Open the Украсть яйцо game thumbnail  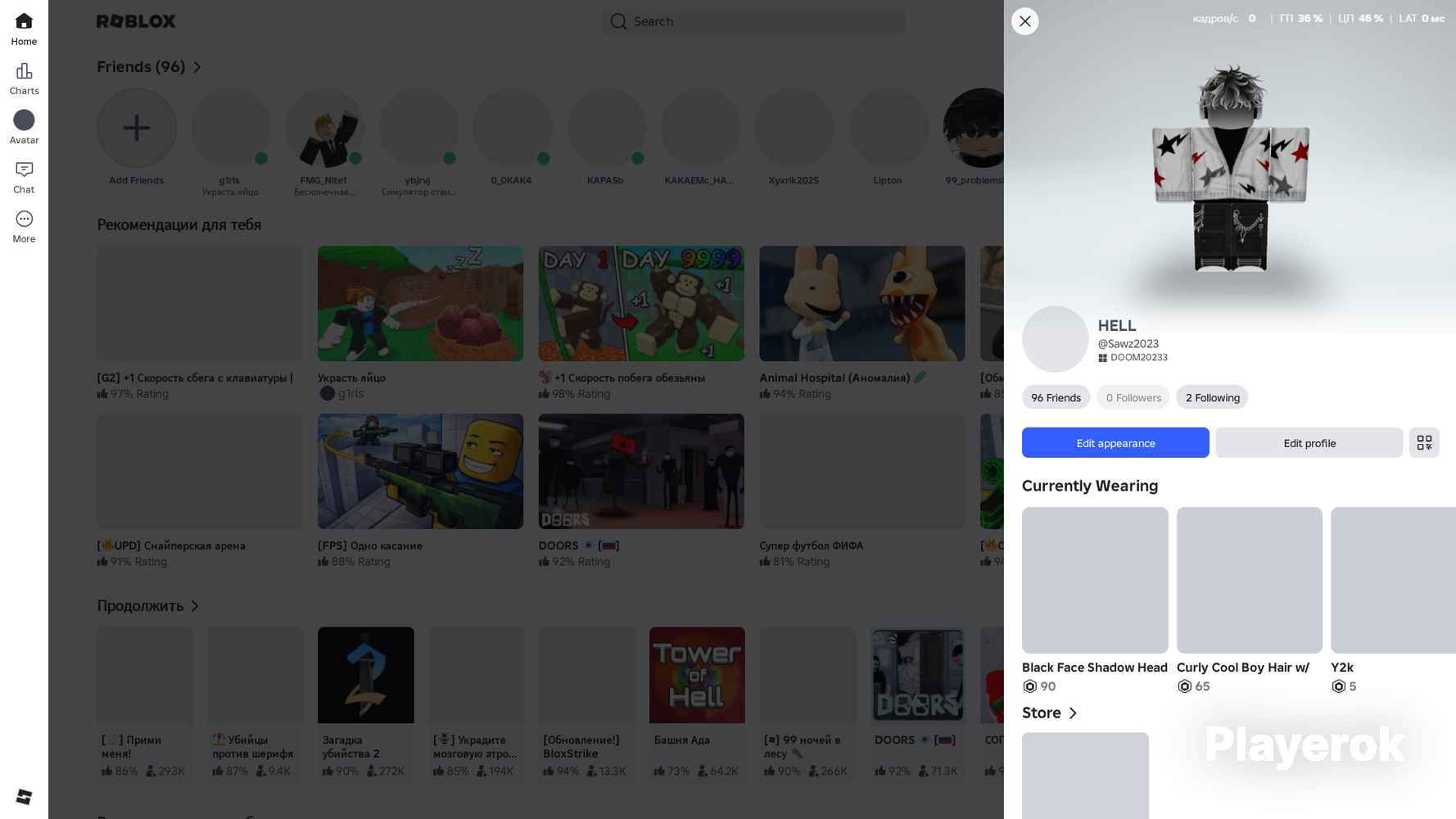tap(420, 304)
